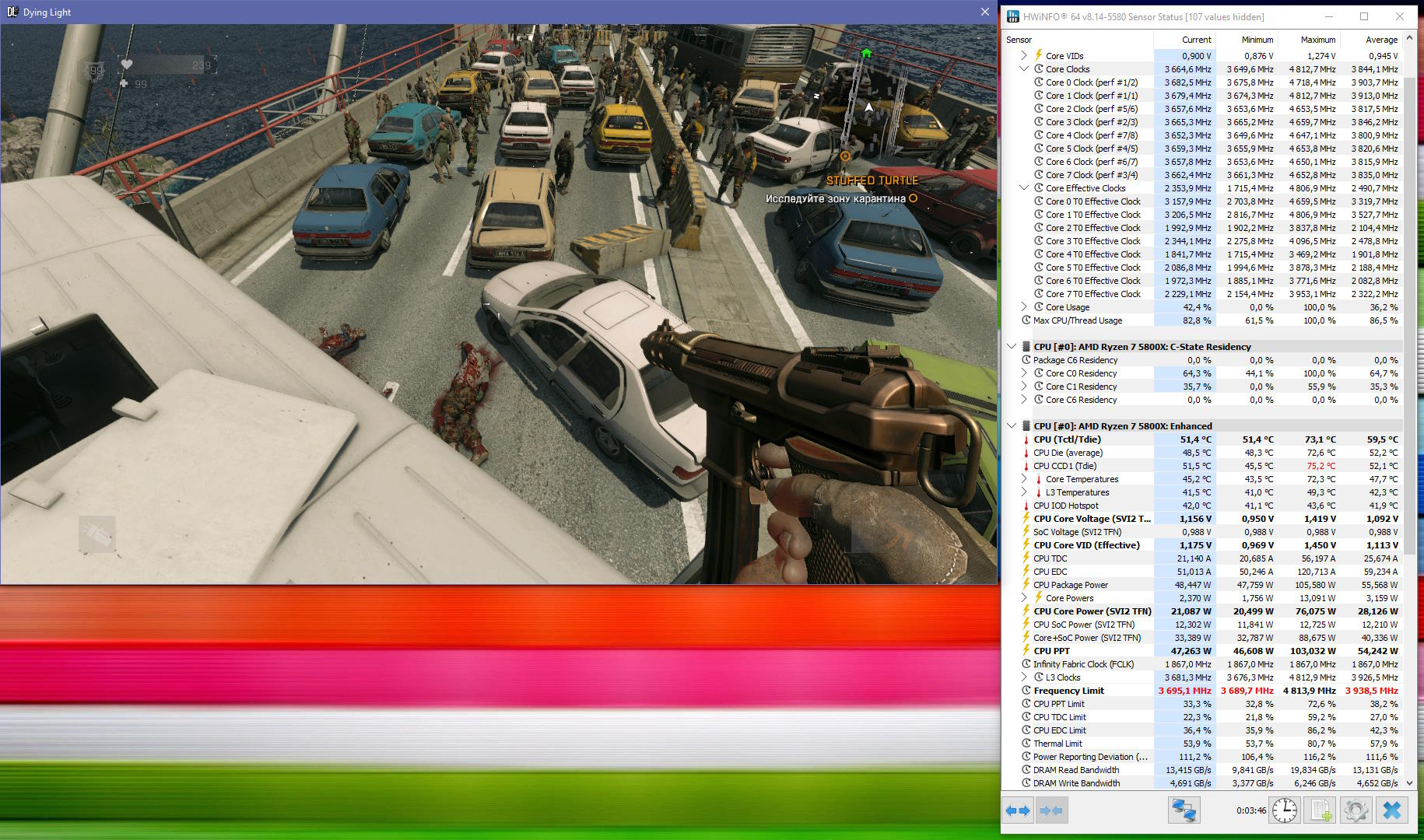Click the Current column header
Screen dimensions: 1424x840
1185,40
